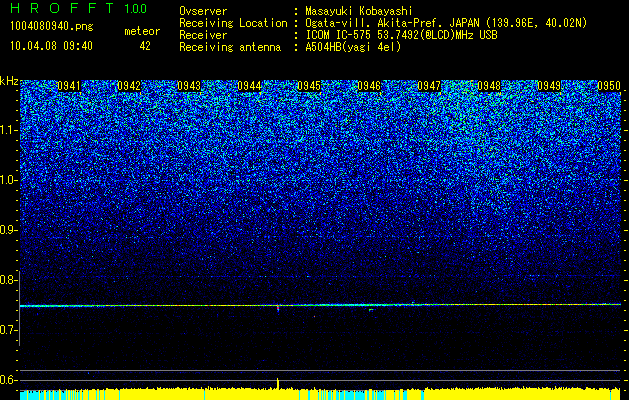This screenshot has height=400, width=629.
Task: Click the meteor echo spike below carrier line
Action: pos(278,309)
